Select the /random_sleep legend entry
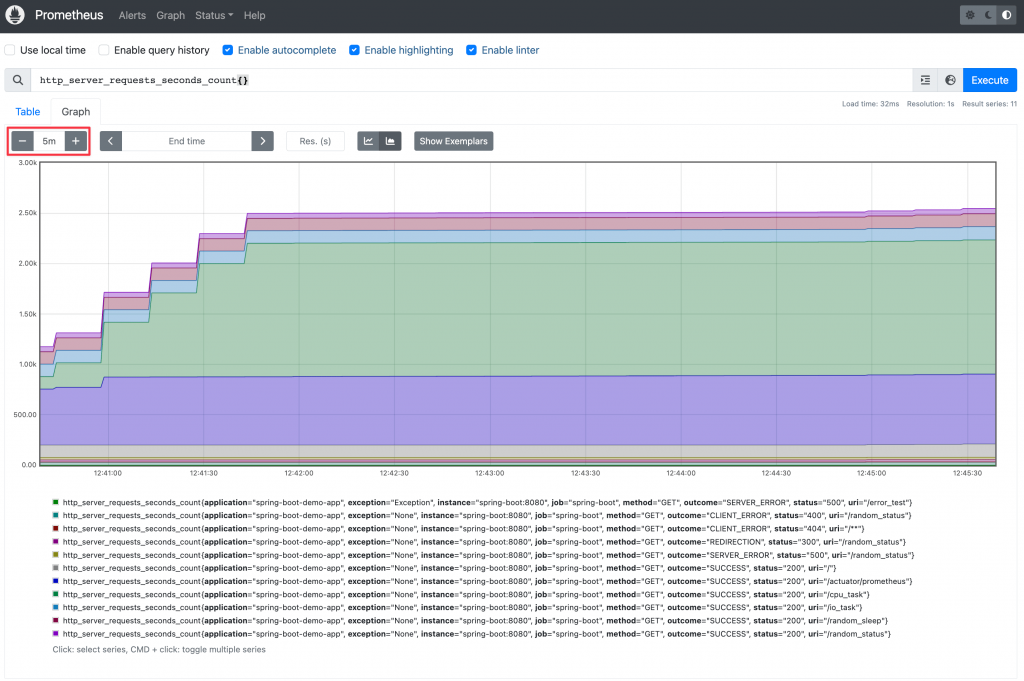 (470, 621)
